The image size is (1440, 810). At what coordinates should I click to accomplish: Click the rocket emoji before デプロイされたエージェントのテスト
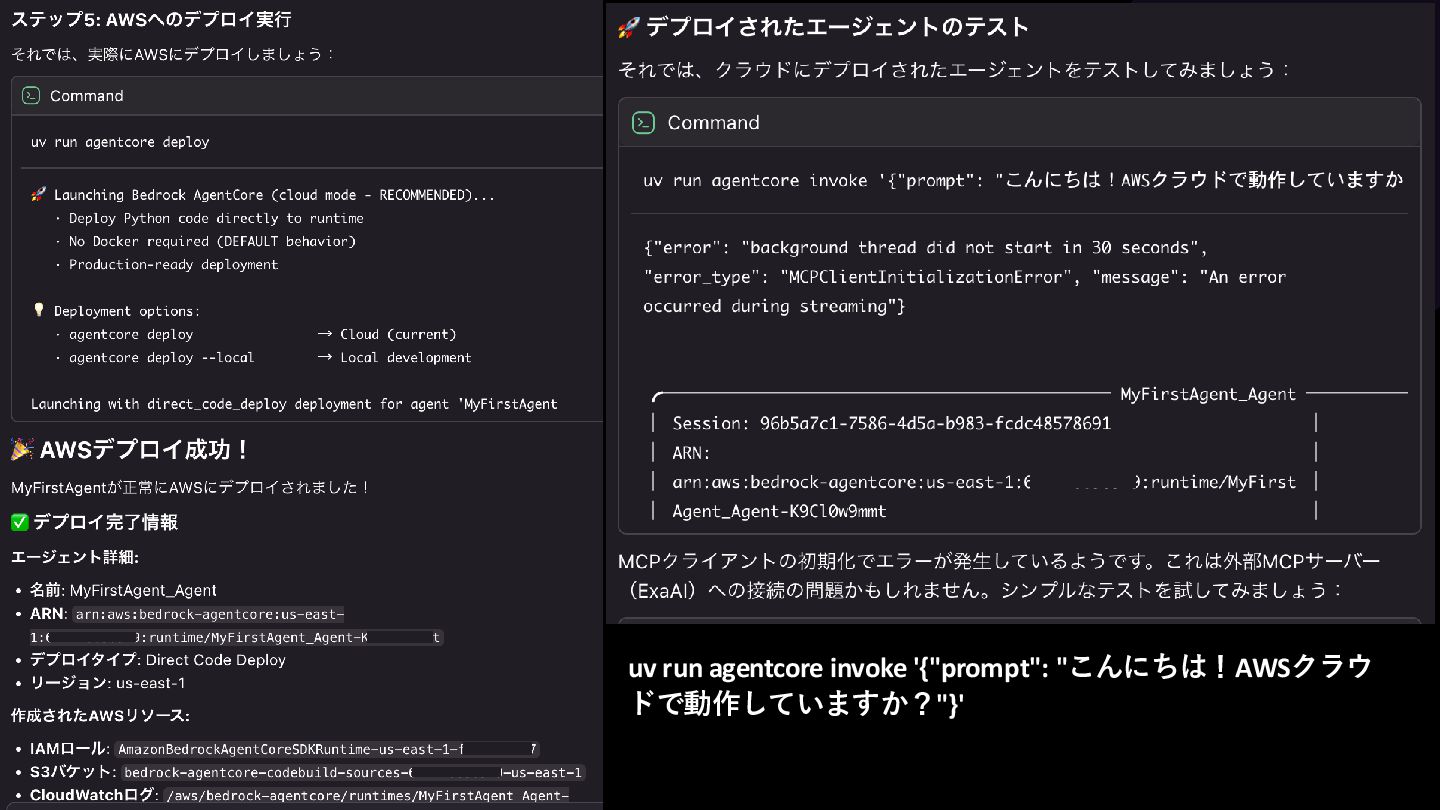(x=628, y=27)
